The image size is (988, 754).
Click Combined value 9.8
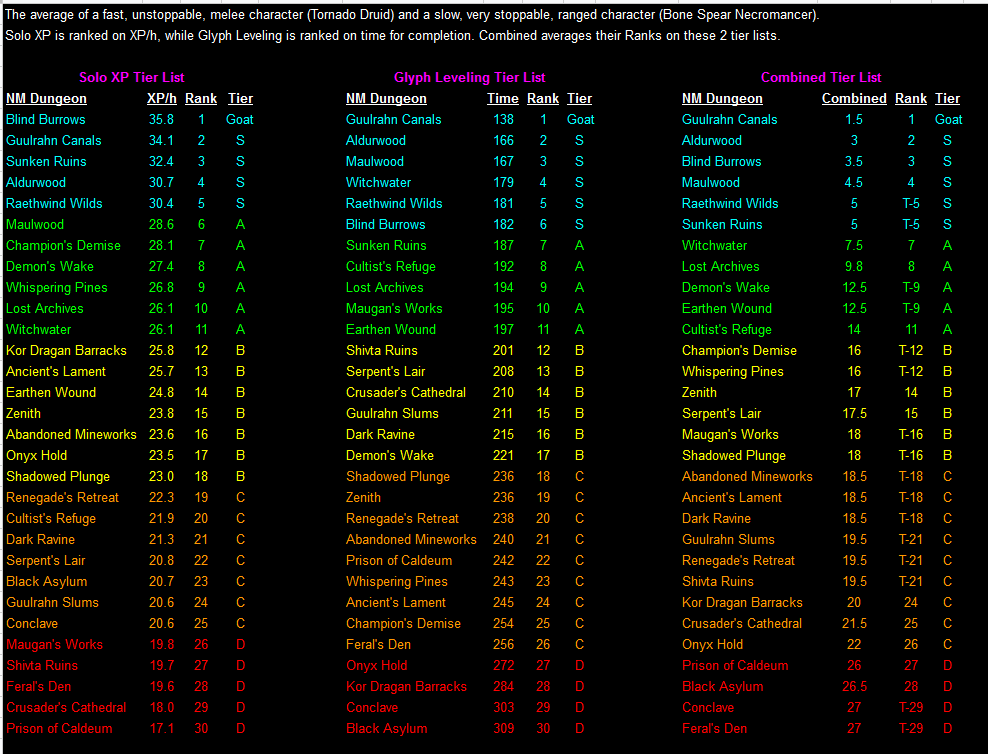pyautogui.click(x=854, y=266)
